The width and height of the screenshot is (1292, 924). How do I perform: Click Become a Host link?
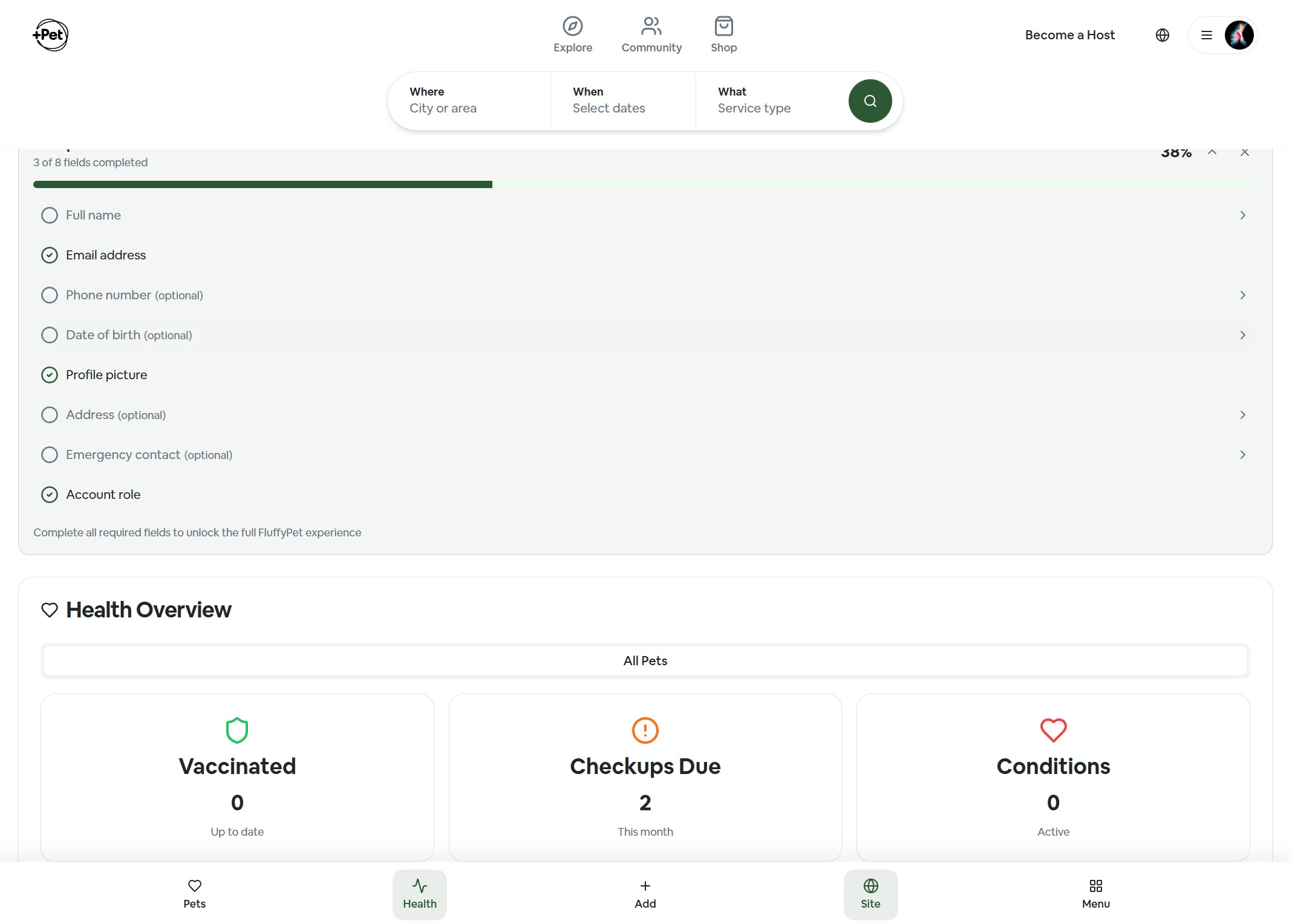(x=1069, y=35)
